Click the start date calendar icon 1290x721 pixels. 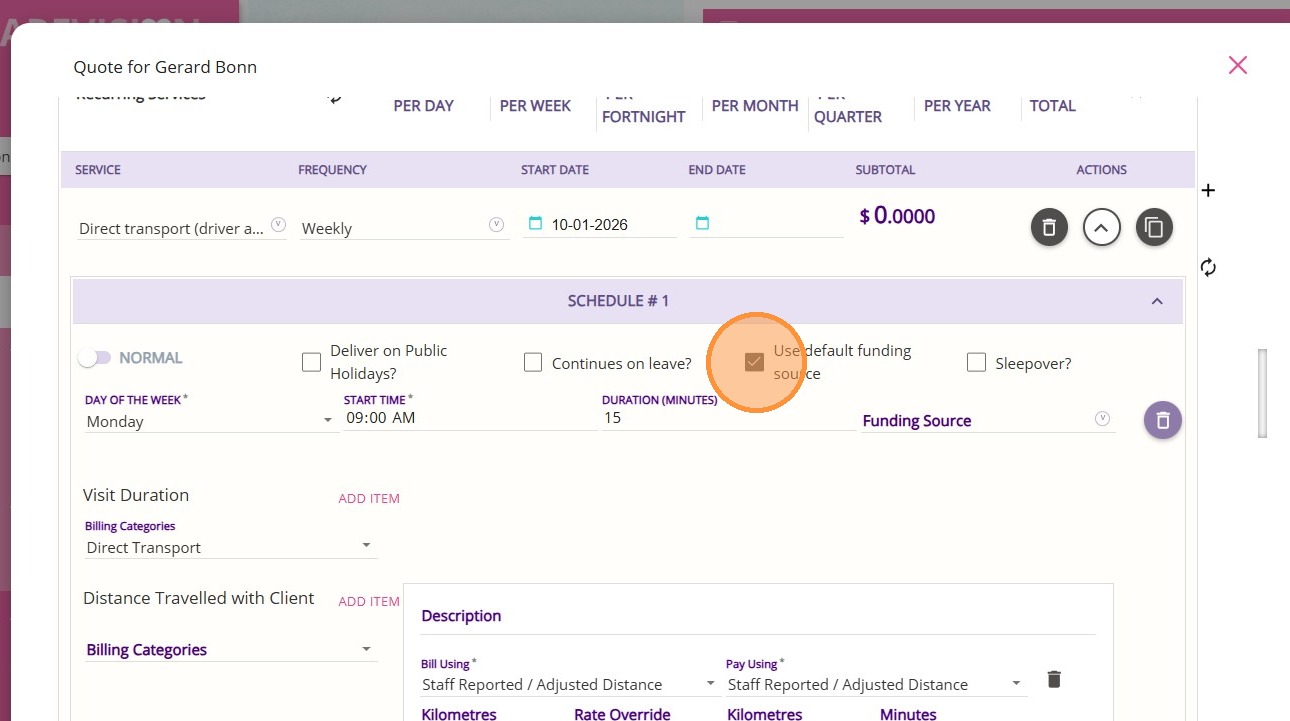click(x=535, y=223)
